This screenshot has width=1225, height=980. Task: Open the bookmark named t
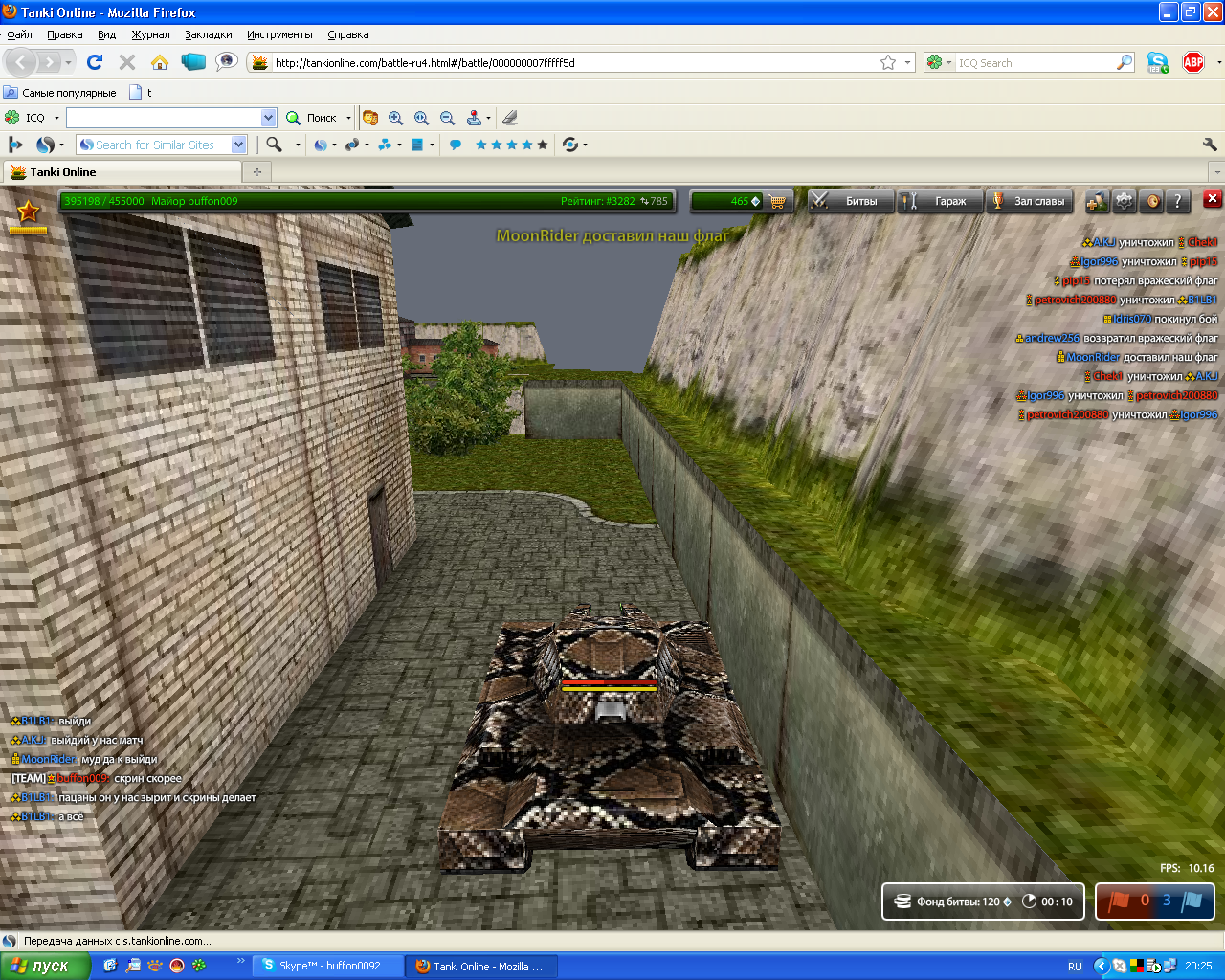click(141, 93)
